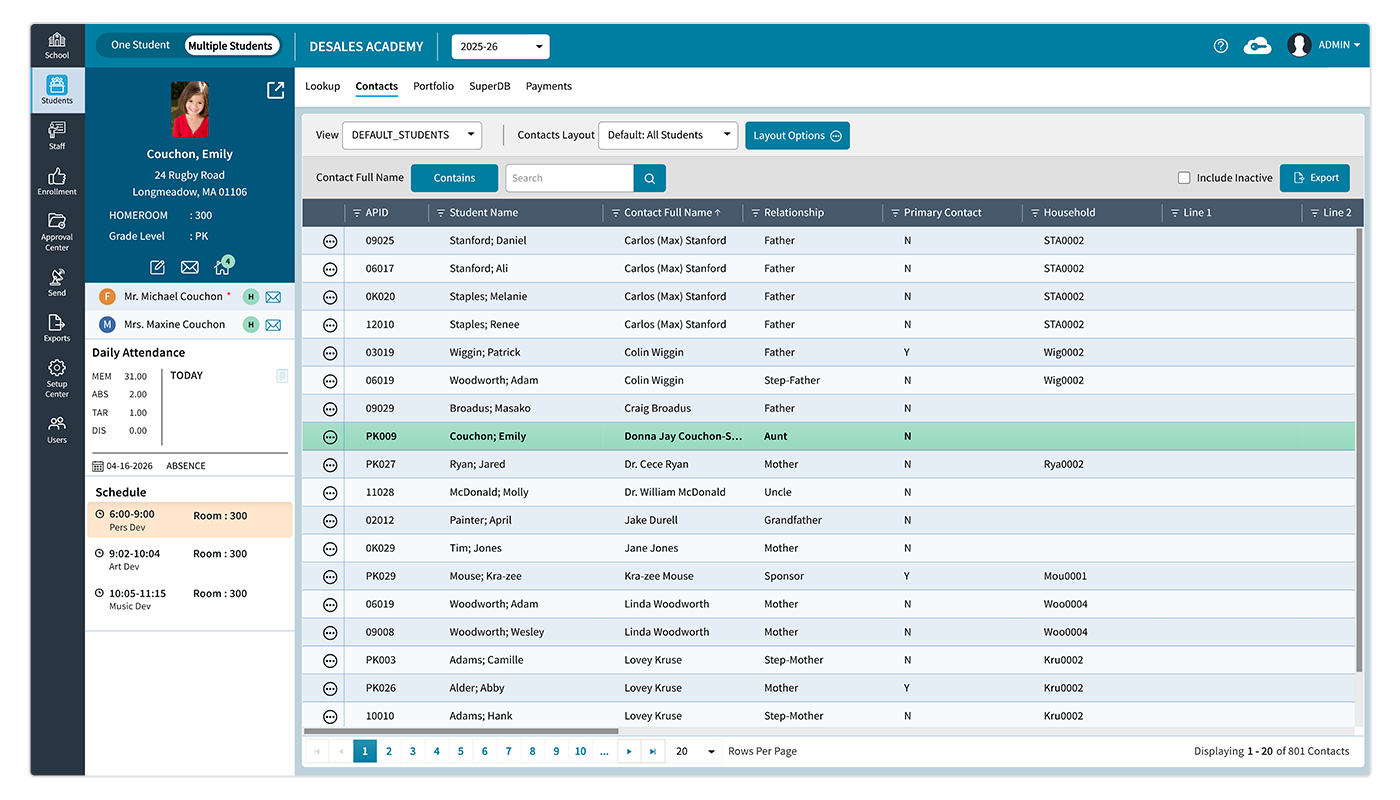Go to page 2 of contacts
Image resolution: width=1400 pixels, height=800 pixels.
[389, 752]
